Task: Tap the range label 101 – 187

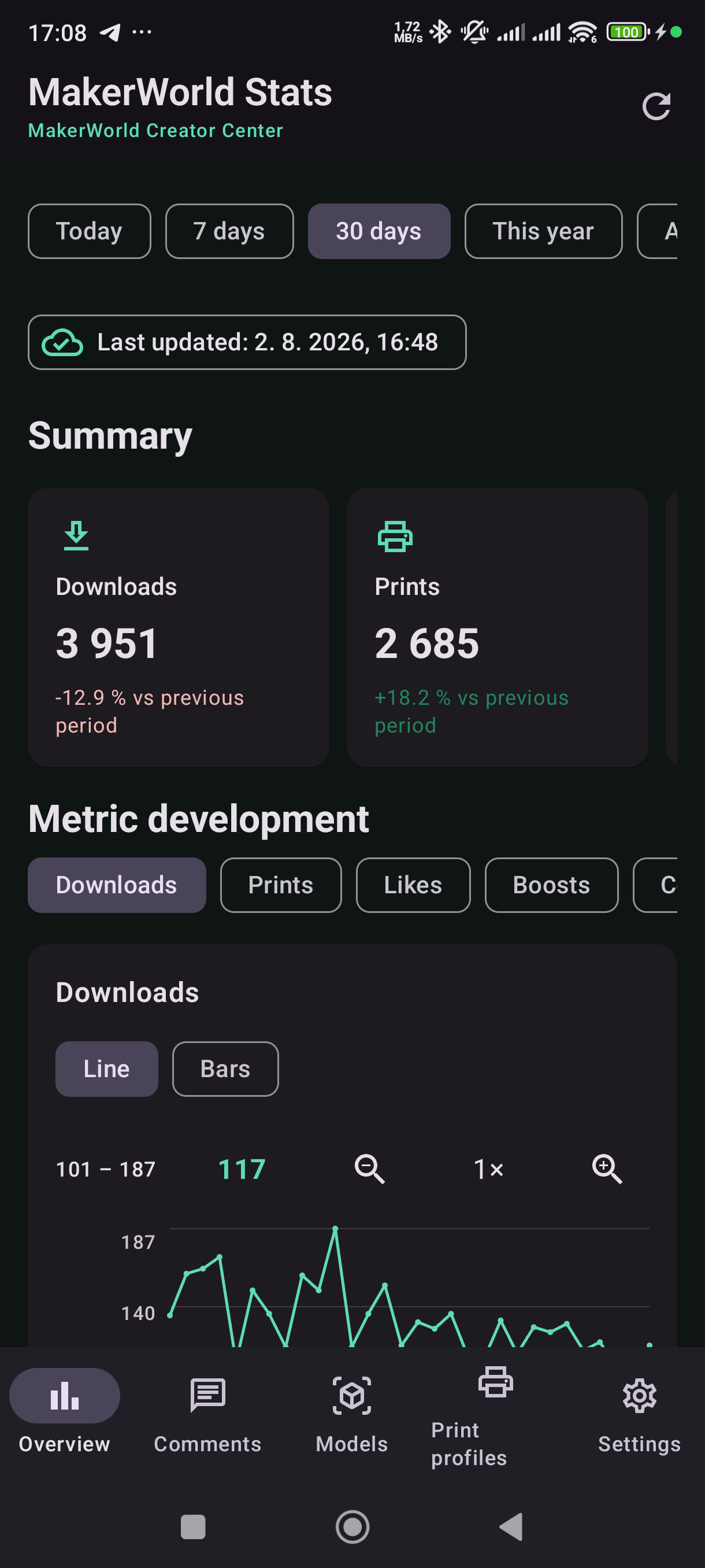Action: coord(106,1169)
